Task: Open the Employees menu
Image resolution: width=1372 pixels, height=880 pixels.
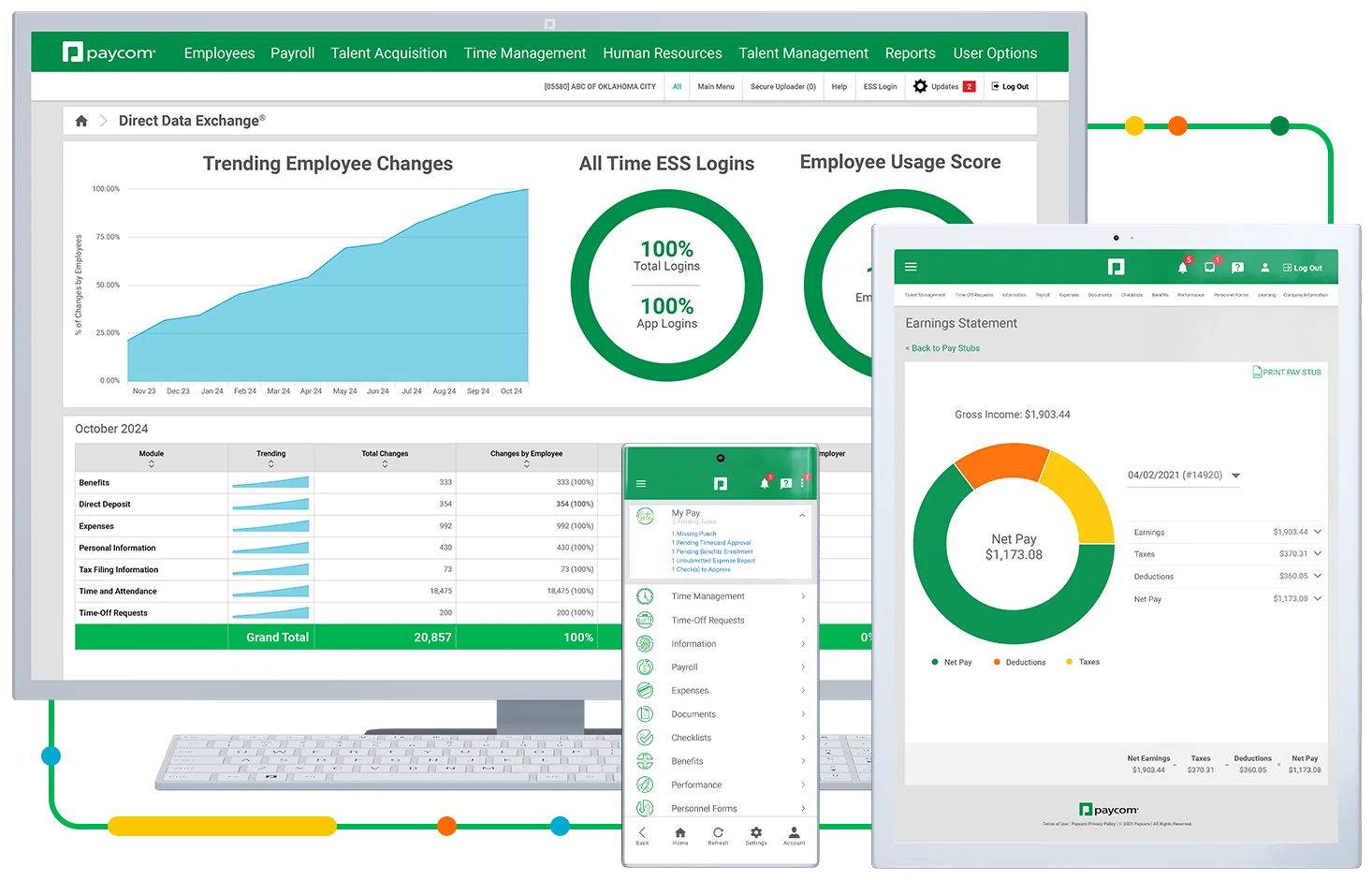Action: 219,53
